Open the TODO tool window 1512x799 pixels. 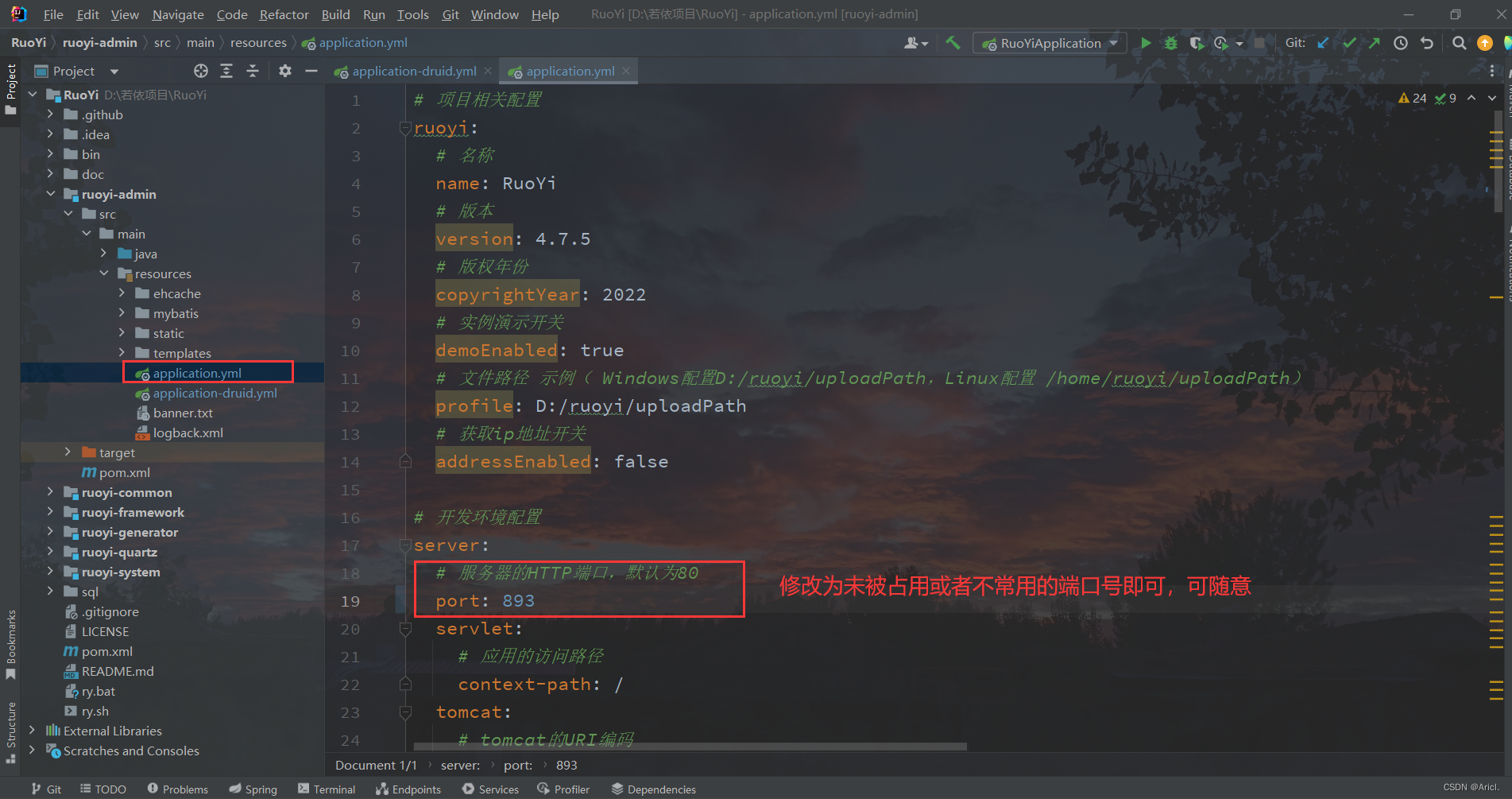(103, 789)
